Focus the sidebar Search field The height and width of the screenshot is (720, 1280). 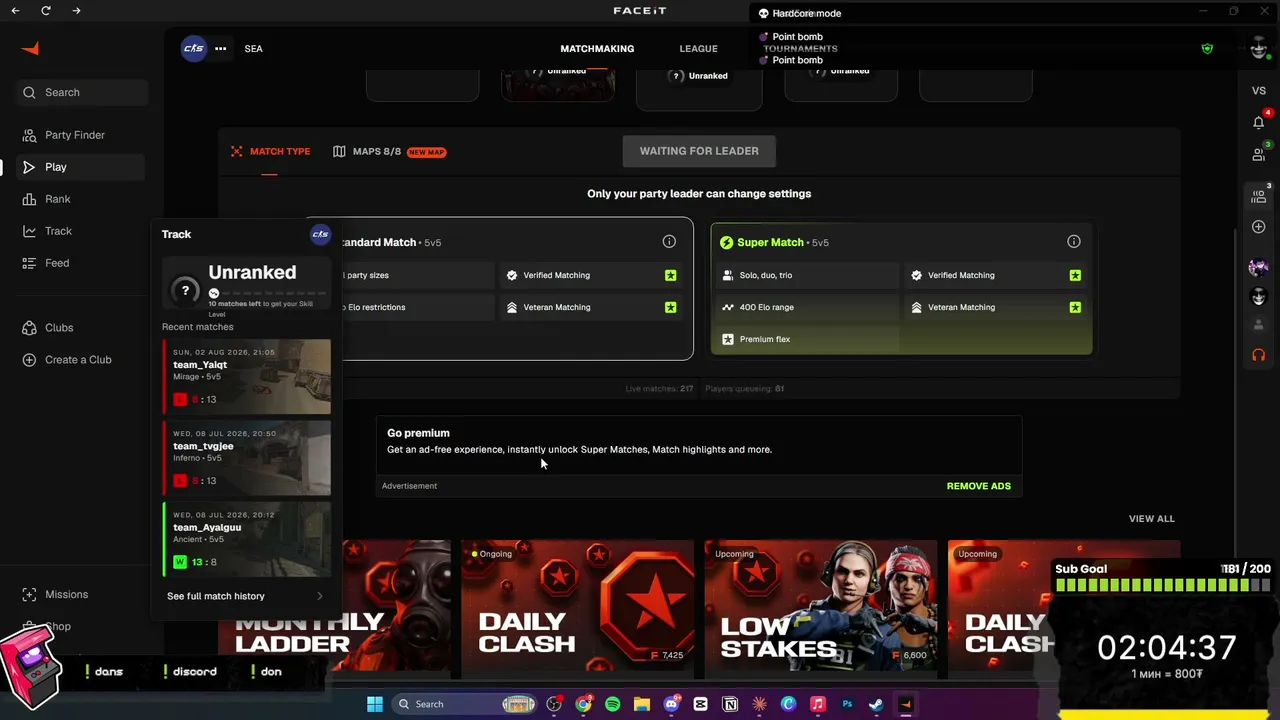82,92
